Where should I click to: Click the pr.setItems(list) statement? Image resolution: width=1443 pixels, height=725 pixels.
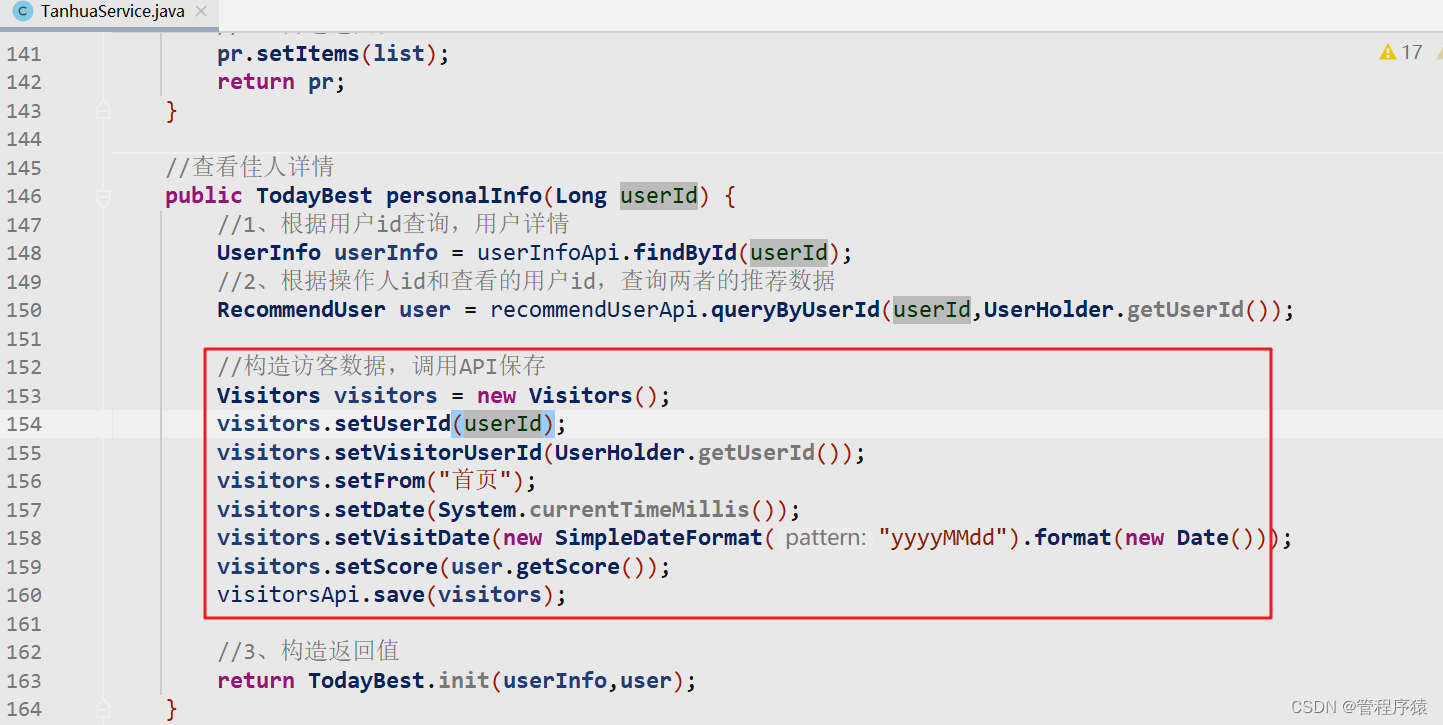pyautogui.click(x=334, y=54)
